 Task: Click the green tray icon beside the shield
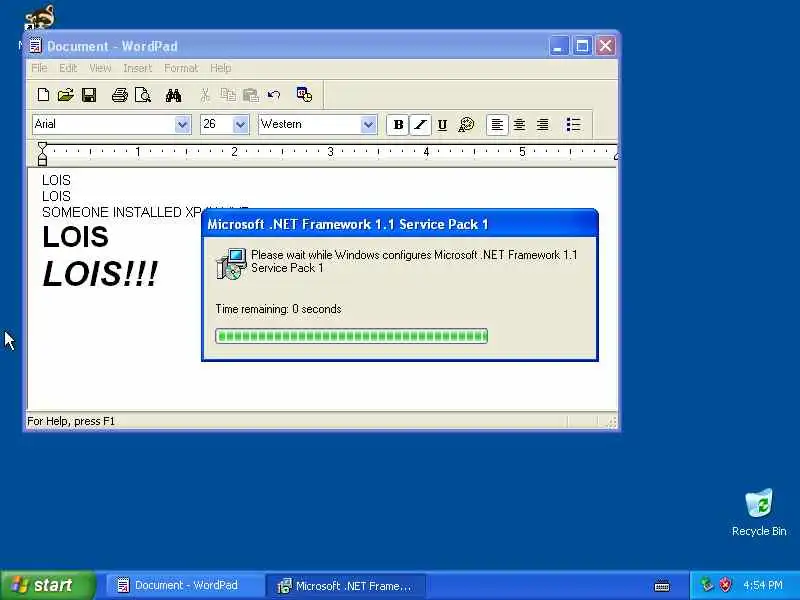point(707,585)
